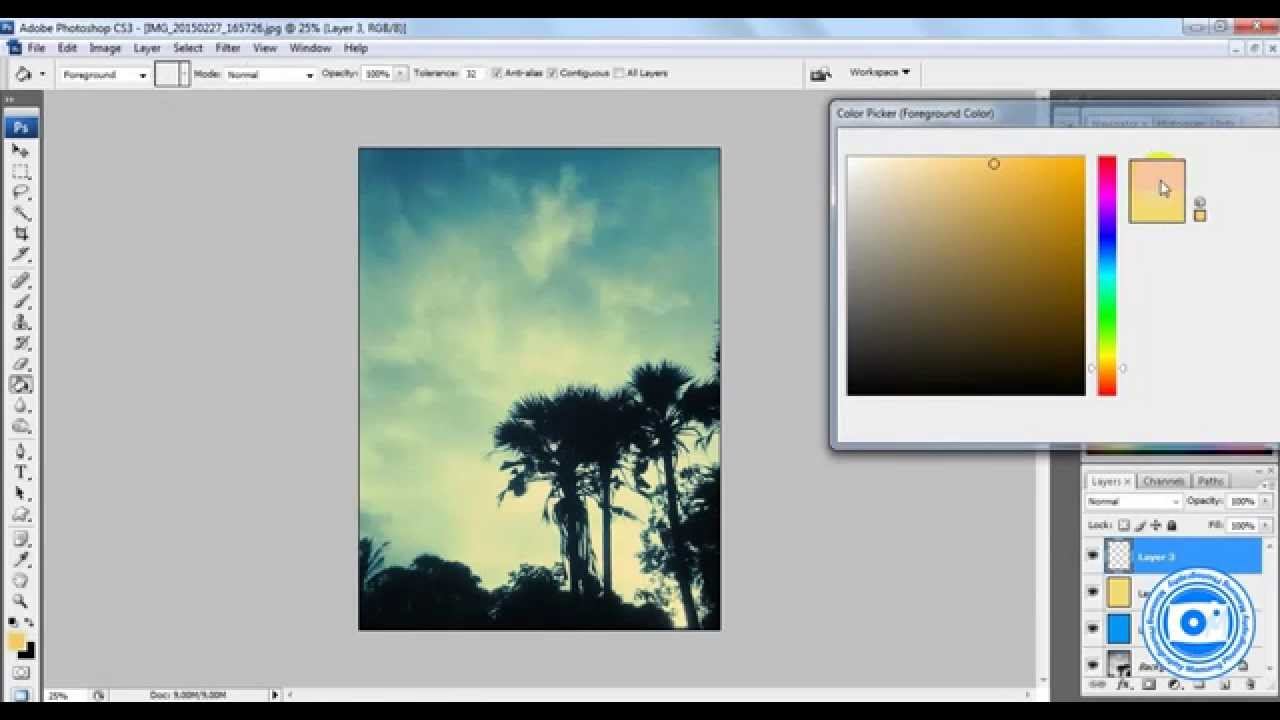Click the yellow layer thumbnail
The image size is (1280, 720).
1118,592
